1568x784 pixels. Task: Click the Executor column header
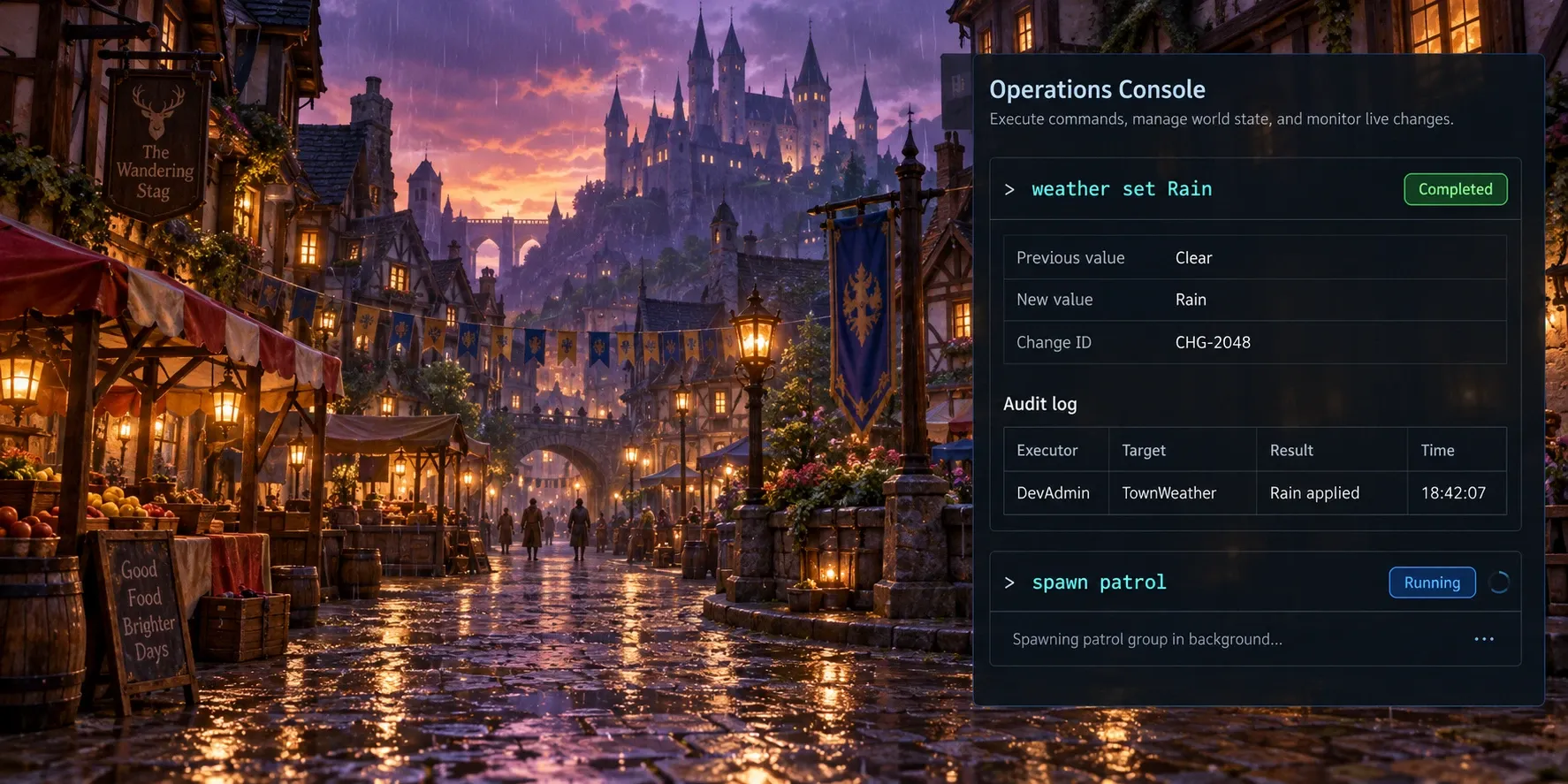tap(1047, 451)
